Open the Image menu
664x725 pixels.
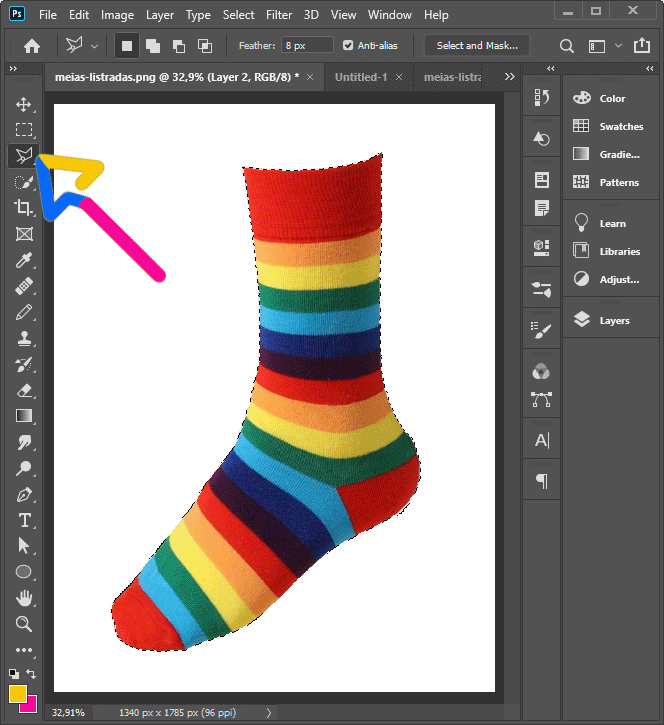click(x=117, y=15)
